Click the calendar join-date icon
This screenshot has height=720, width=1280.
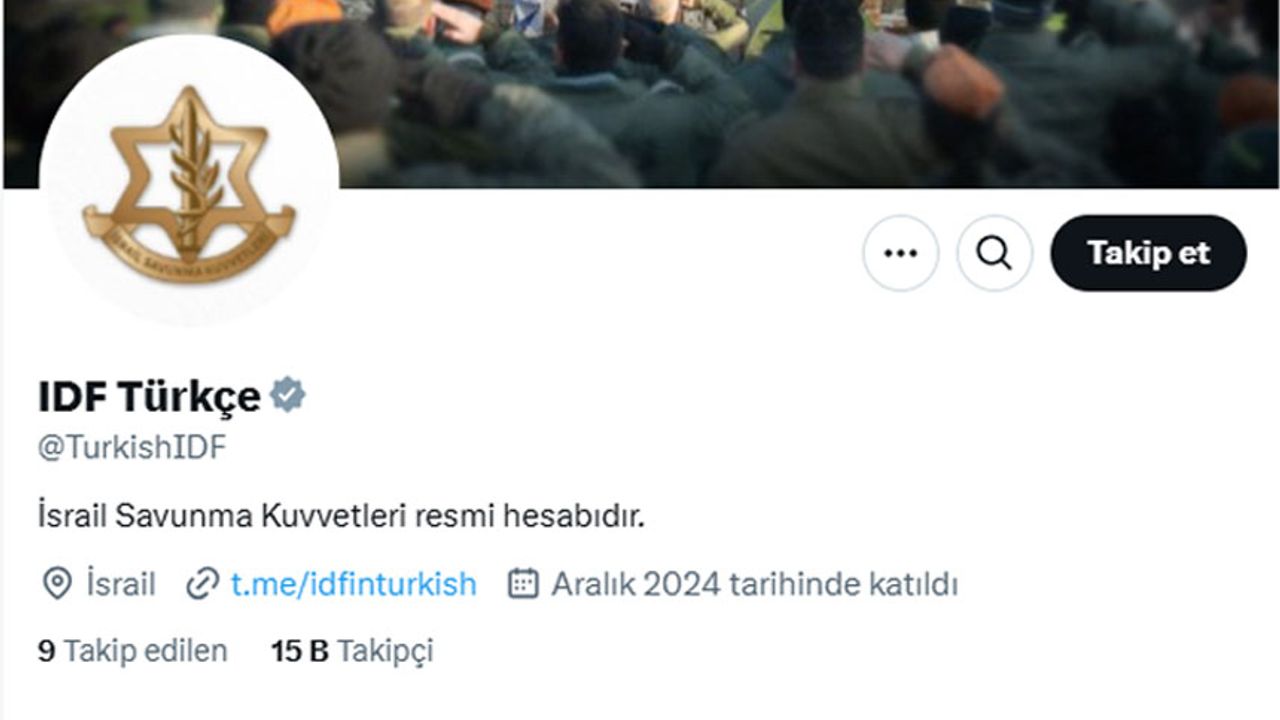coord(523,583)
